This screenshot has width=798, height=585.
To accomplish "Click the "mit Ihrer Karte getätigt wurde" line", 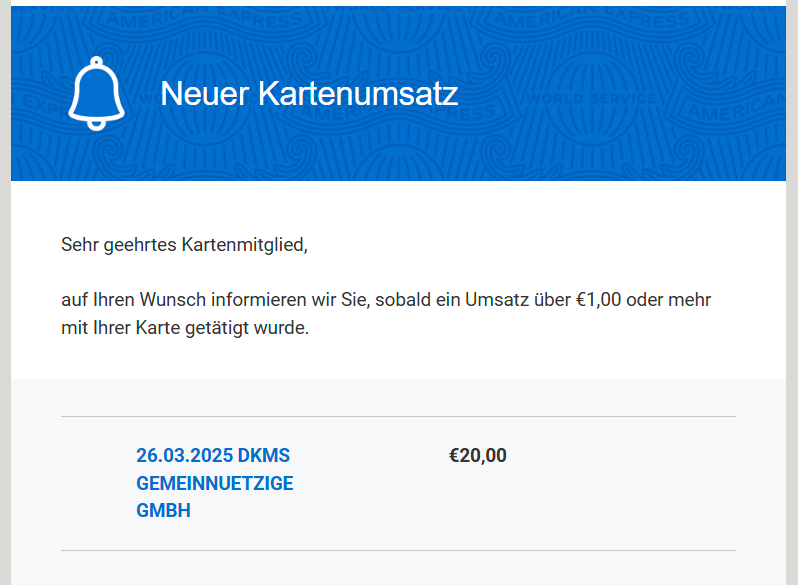I will click(185, 328).
